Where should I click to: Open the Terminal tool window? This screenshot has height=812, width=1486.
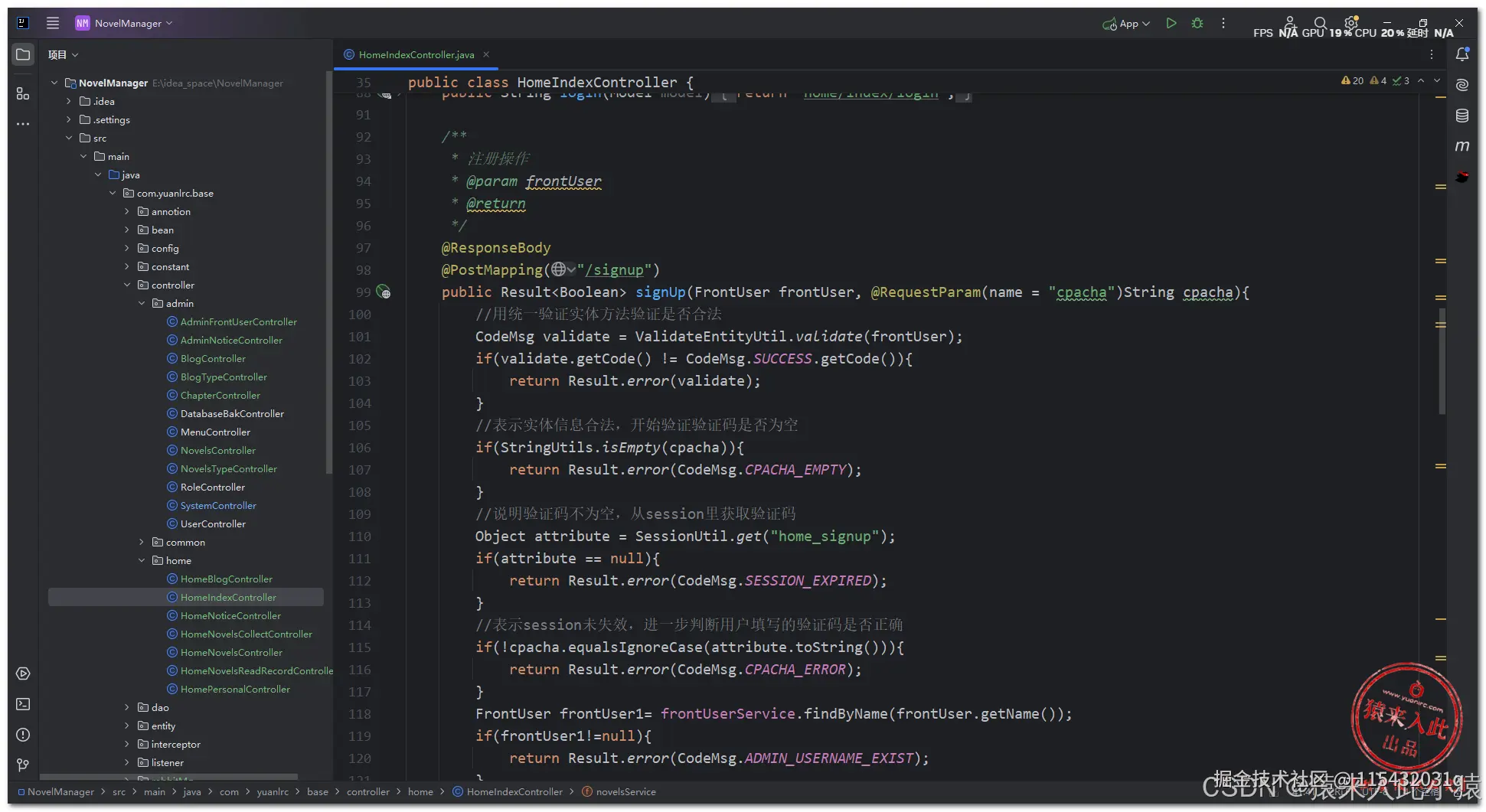(x=23, y=704)
